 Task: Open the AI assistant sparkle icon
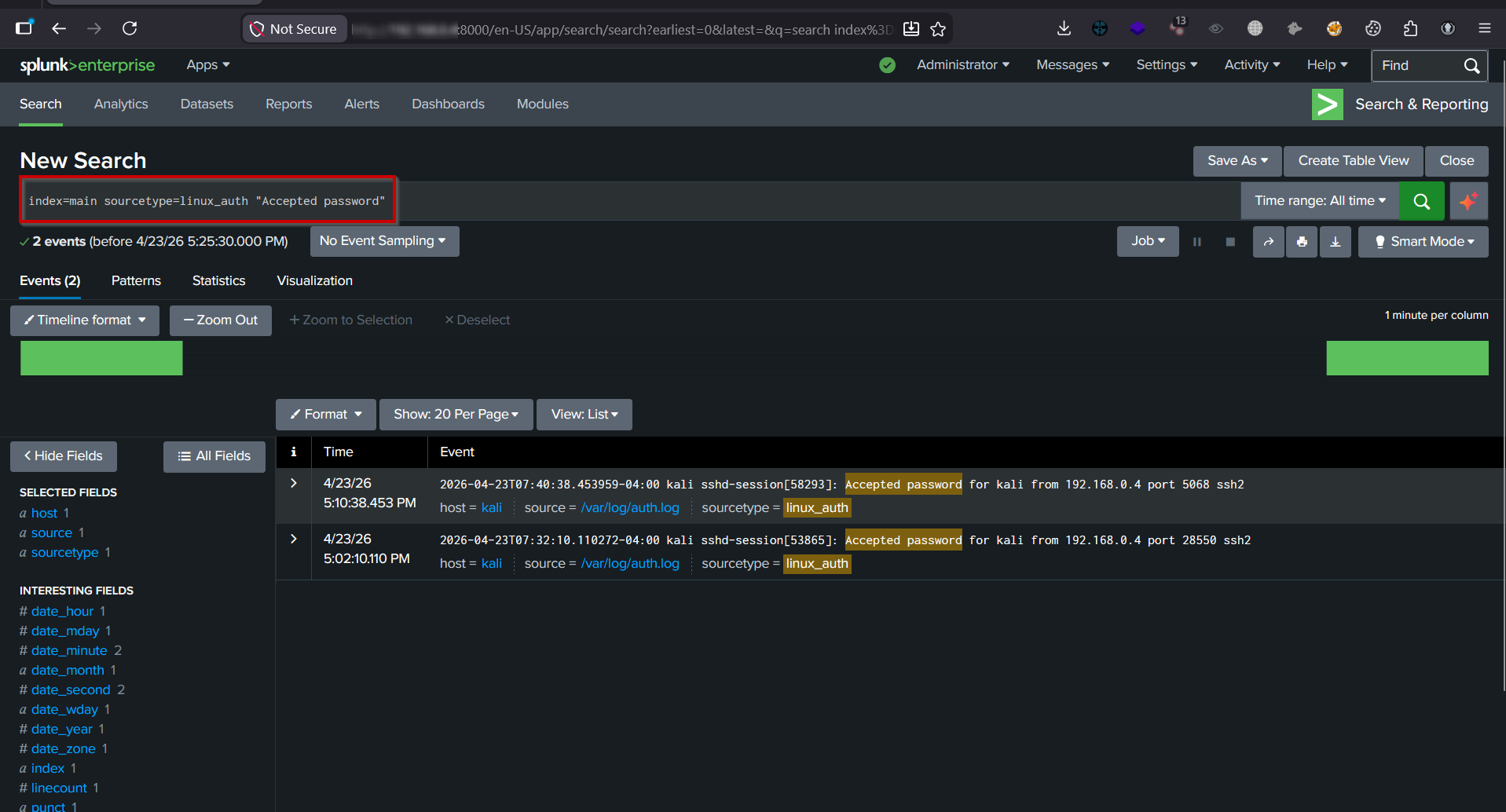(1468, 201)
